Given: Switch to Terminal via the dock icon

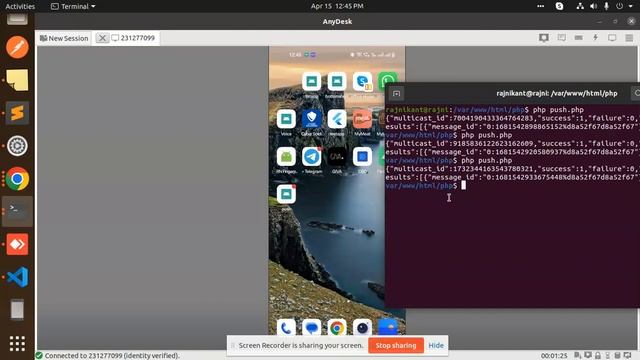Looking at the screenshot, I should [x=17, y=211].
